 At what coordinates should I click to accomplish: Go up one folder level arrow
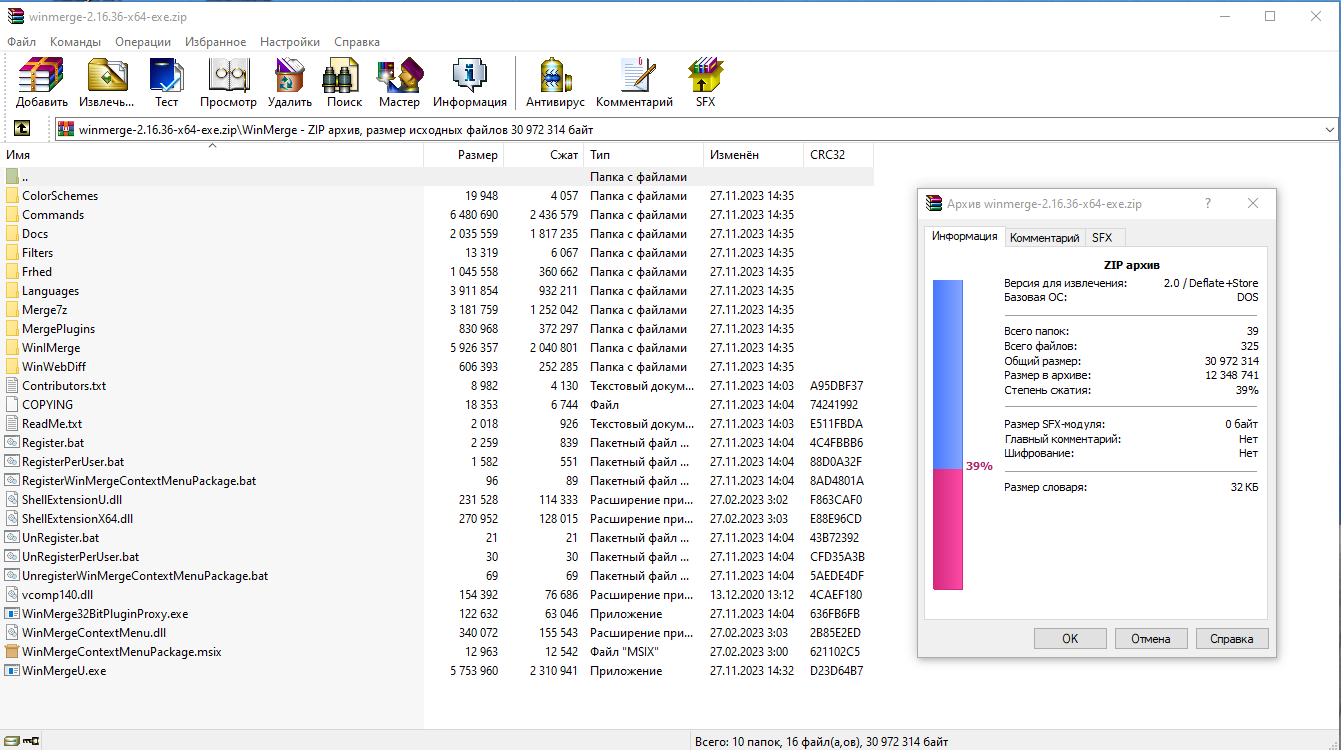point(22,129)
